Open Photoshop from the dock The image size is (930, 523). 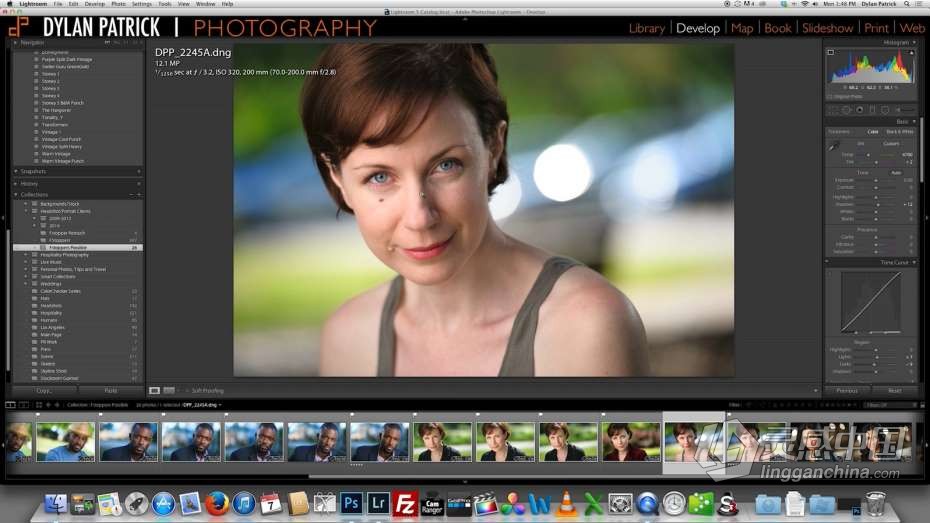pos(351,503)
